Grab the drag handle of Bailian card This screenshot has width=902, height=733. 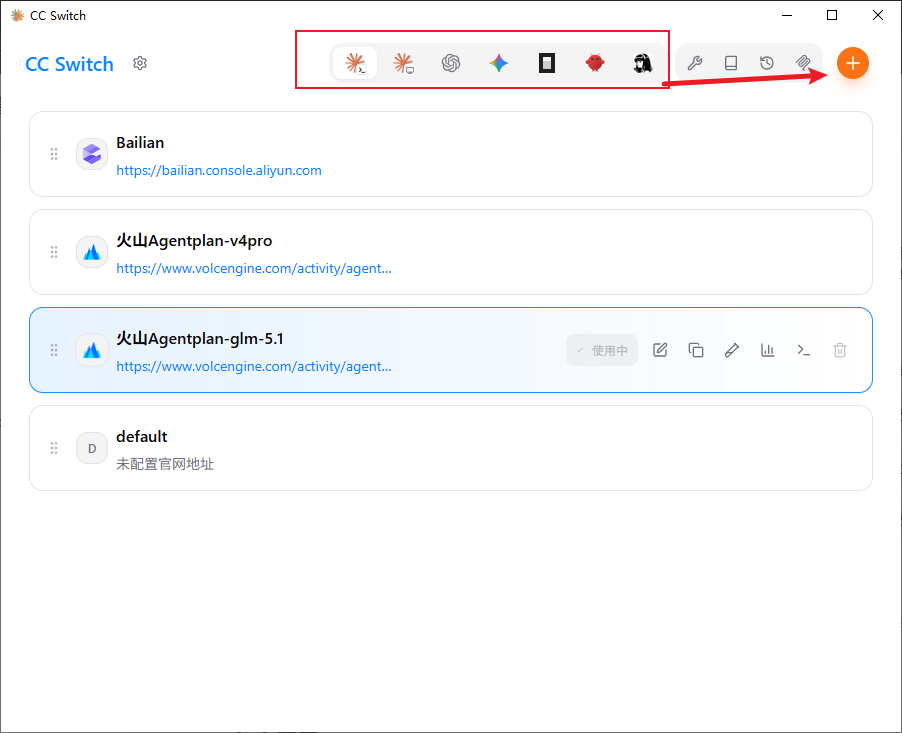54,154
